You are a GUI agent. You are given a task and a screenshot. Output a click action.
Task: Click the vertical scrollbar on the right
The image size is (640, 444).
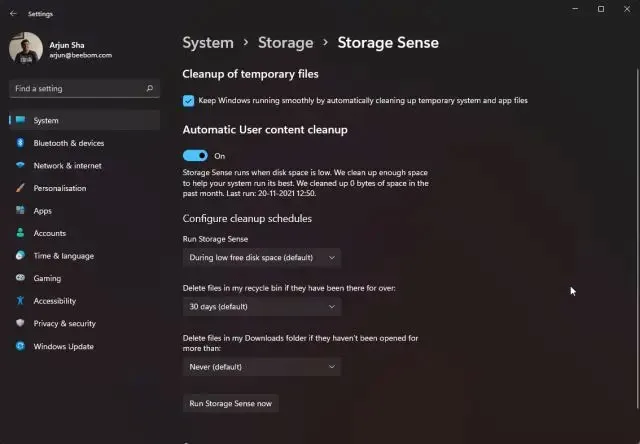pyautogui.click(x=637, y=239)
